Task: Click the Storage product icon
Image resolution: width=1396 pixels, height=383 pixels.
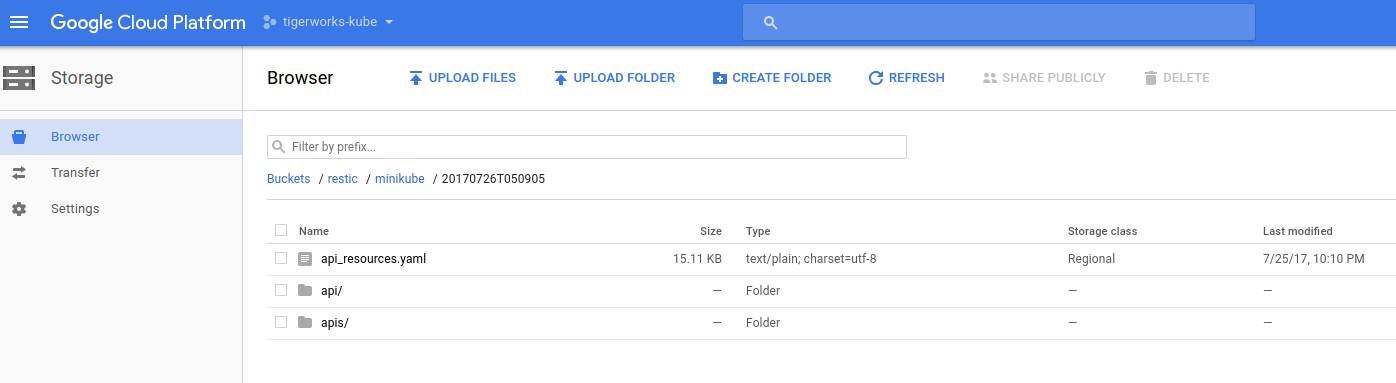Action: coord(19,78)
